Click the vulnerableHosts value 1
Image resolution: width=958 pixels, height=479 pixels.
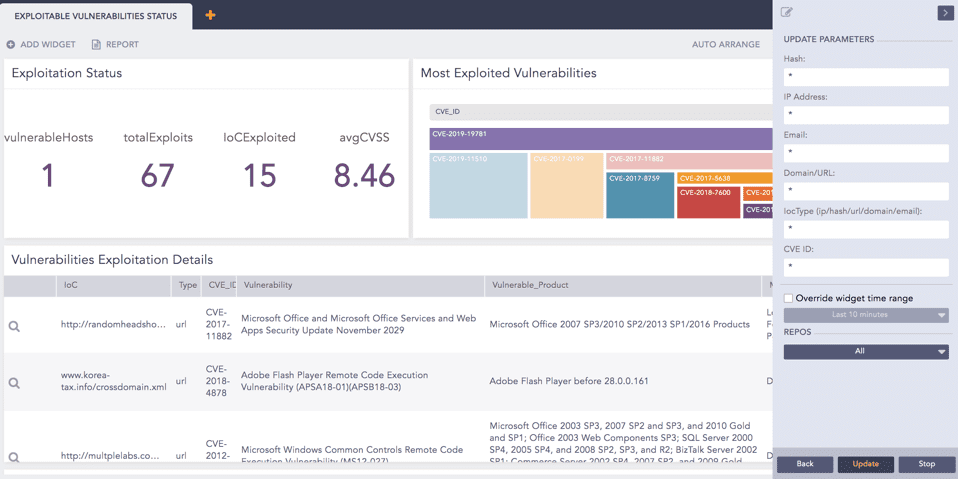tap(48, 176)
